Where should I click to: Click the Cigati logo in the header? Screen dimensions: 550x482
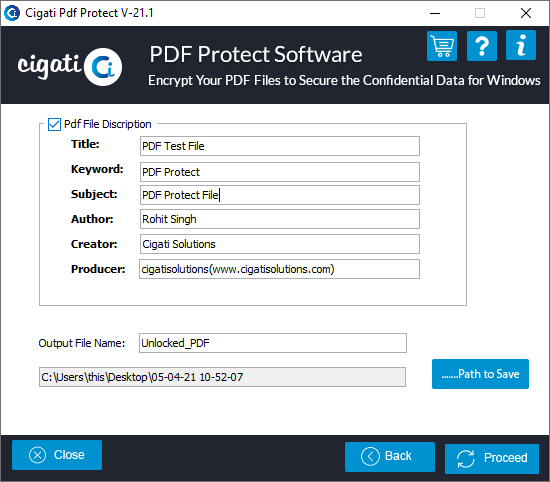click(70, 67)
